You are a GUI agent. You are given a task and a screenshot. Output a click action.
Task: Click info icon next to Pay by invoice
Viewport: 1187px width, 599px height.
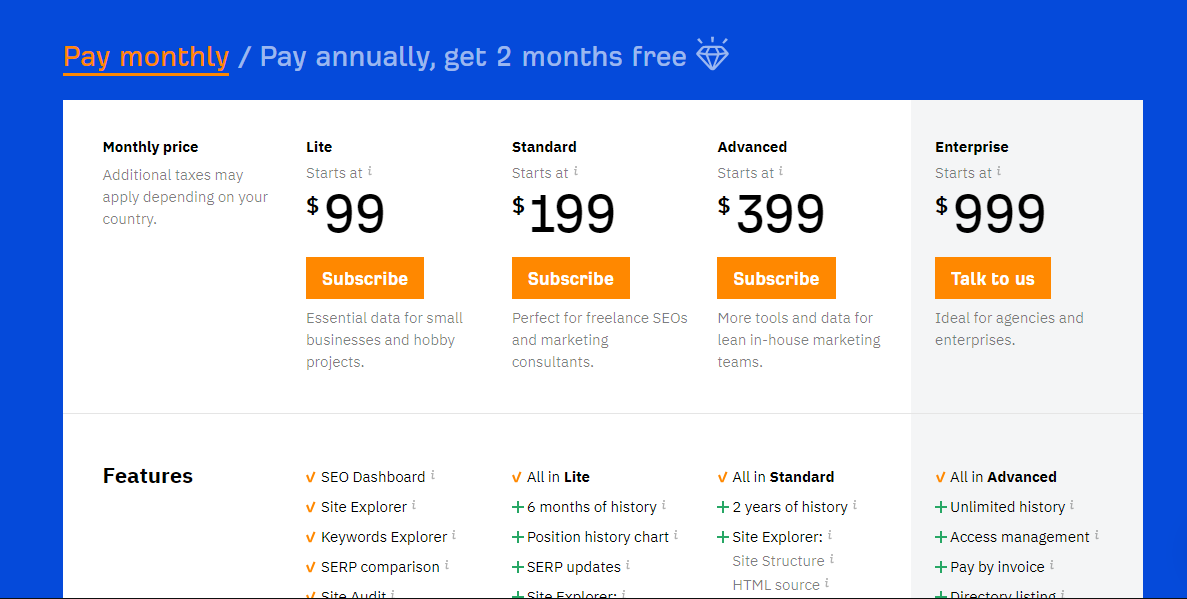(x=1051, y=564)
